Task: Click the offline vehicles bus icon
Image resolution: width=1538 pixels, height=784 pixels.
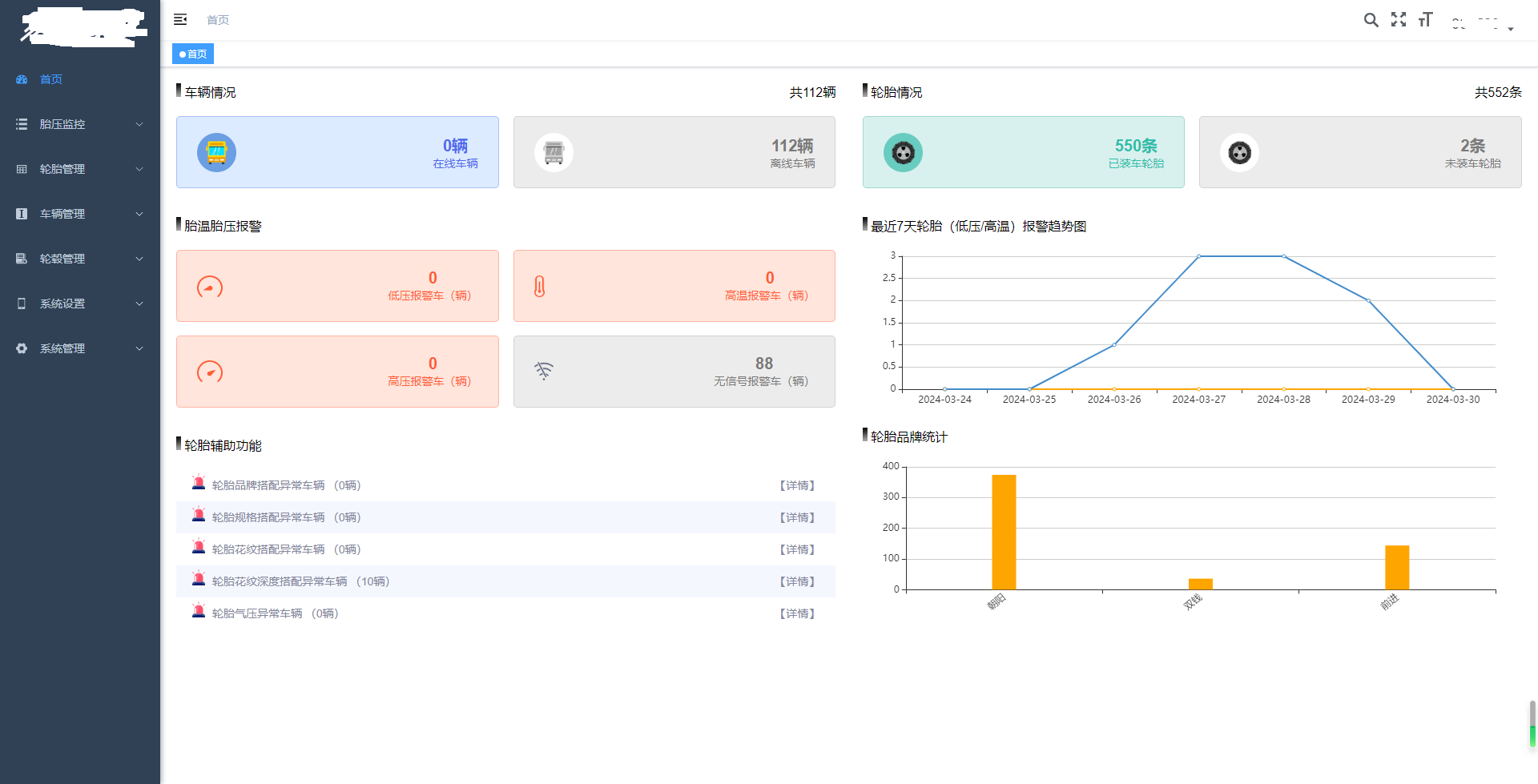Action: (554, 152)
